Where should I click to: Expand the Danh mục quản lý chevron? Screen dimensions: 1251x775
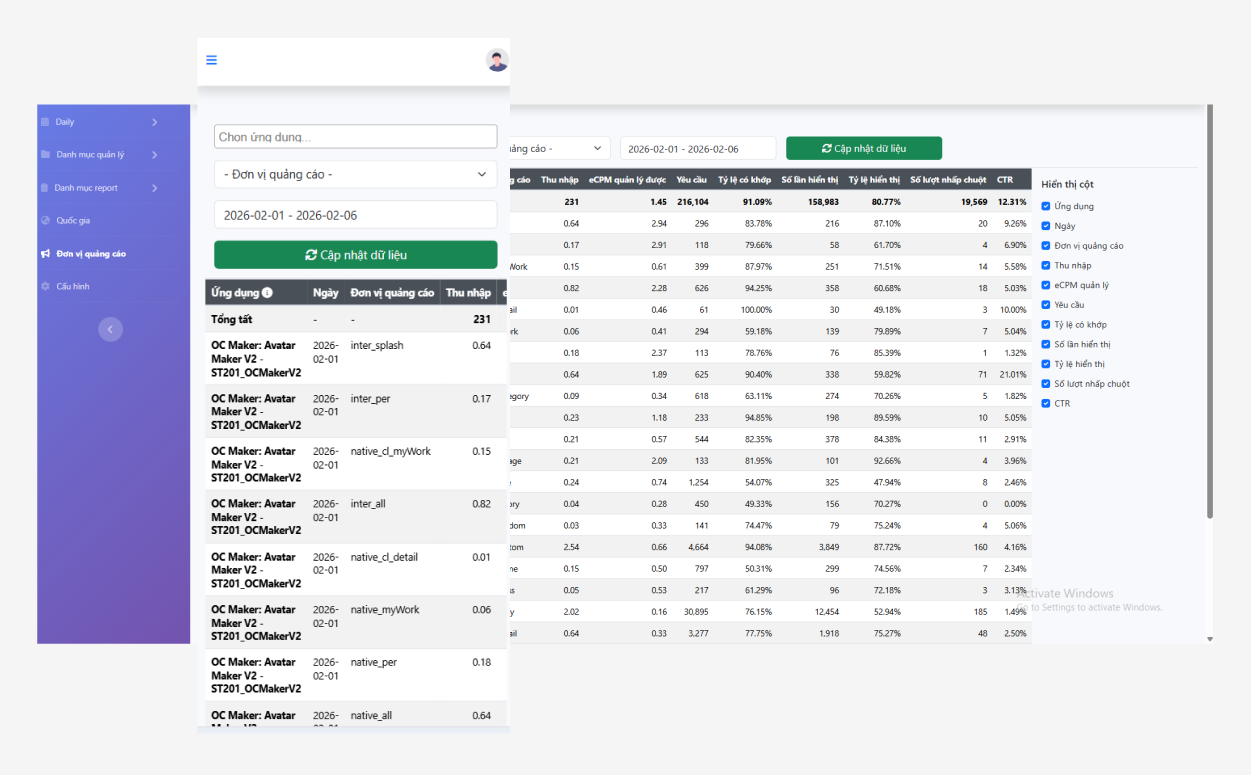(x=154, y=155)
